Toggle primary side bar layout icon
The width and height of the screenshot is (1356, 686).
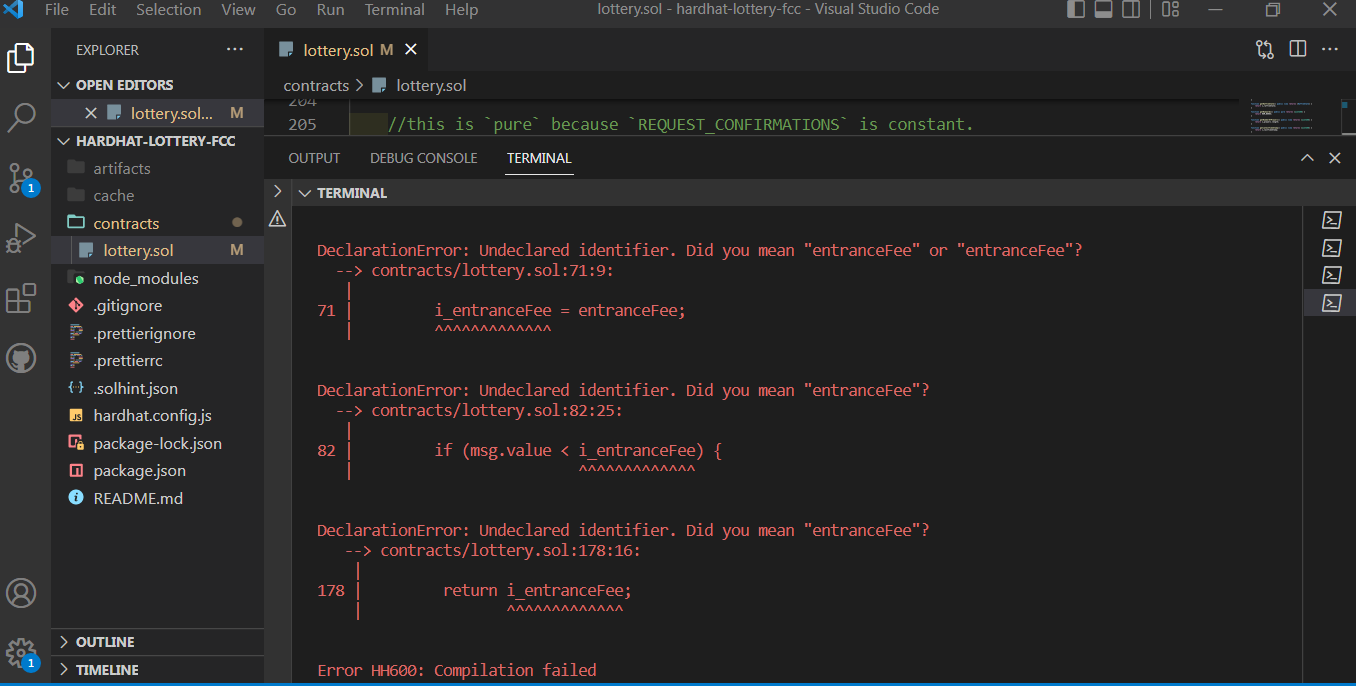(x=1076, y=10)
